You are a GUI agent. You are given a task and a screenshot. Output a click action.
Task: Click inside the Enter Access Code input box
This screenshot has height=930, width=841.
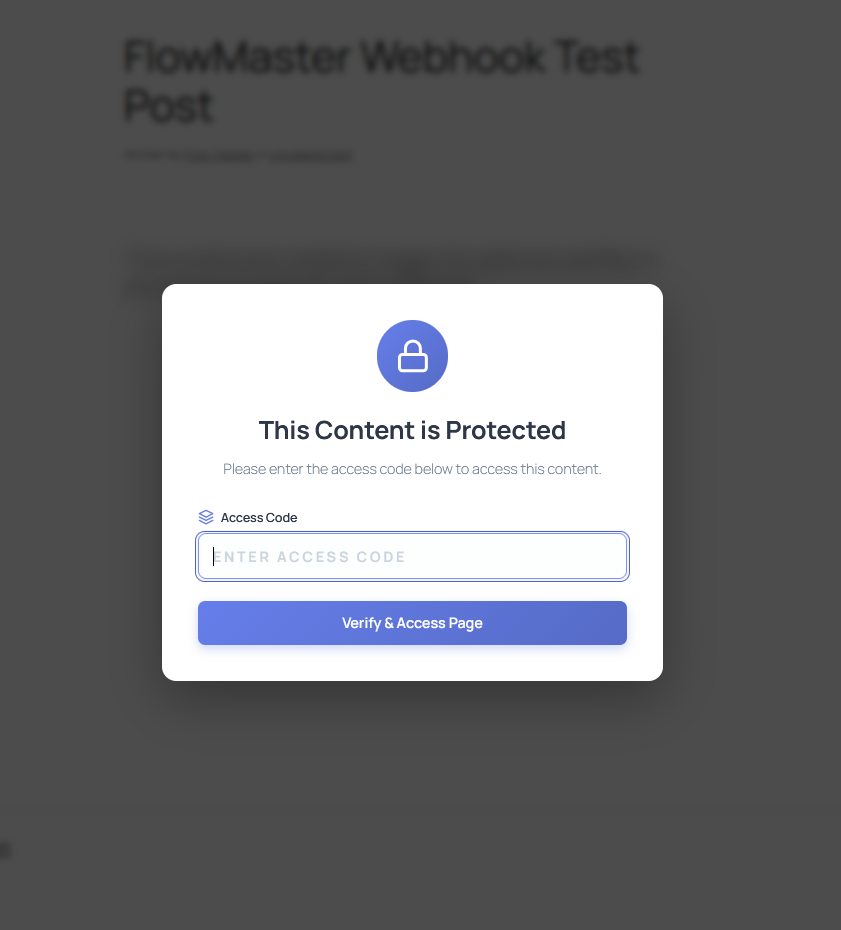412,556
